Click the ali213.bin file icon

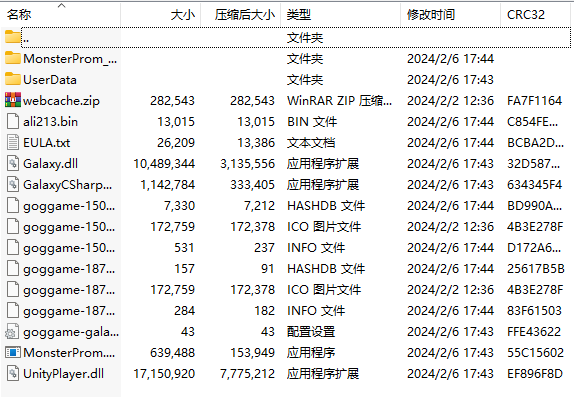pos(12,121)
